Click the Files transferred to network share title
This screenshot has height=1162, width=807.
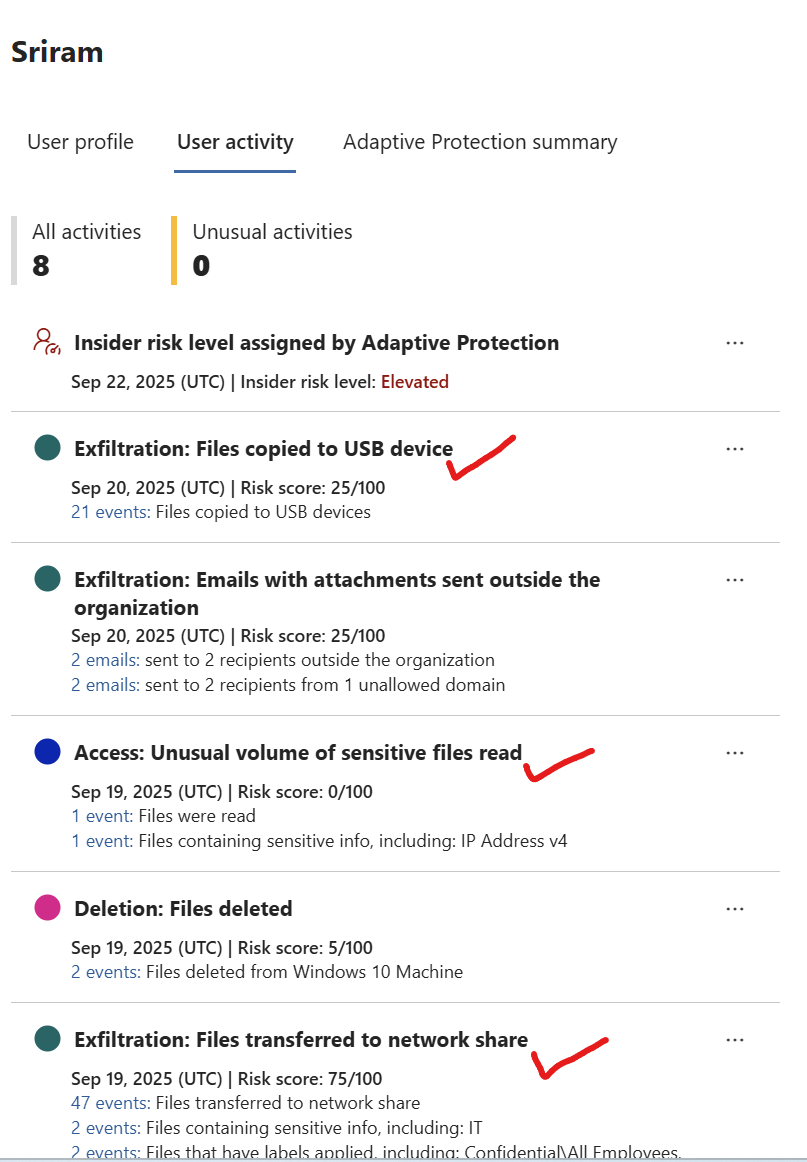300,1040
